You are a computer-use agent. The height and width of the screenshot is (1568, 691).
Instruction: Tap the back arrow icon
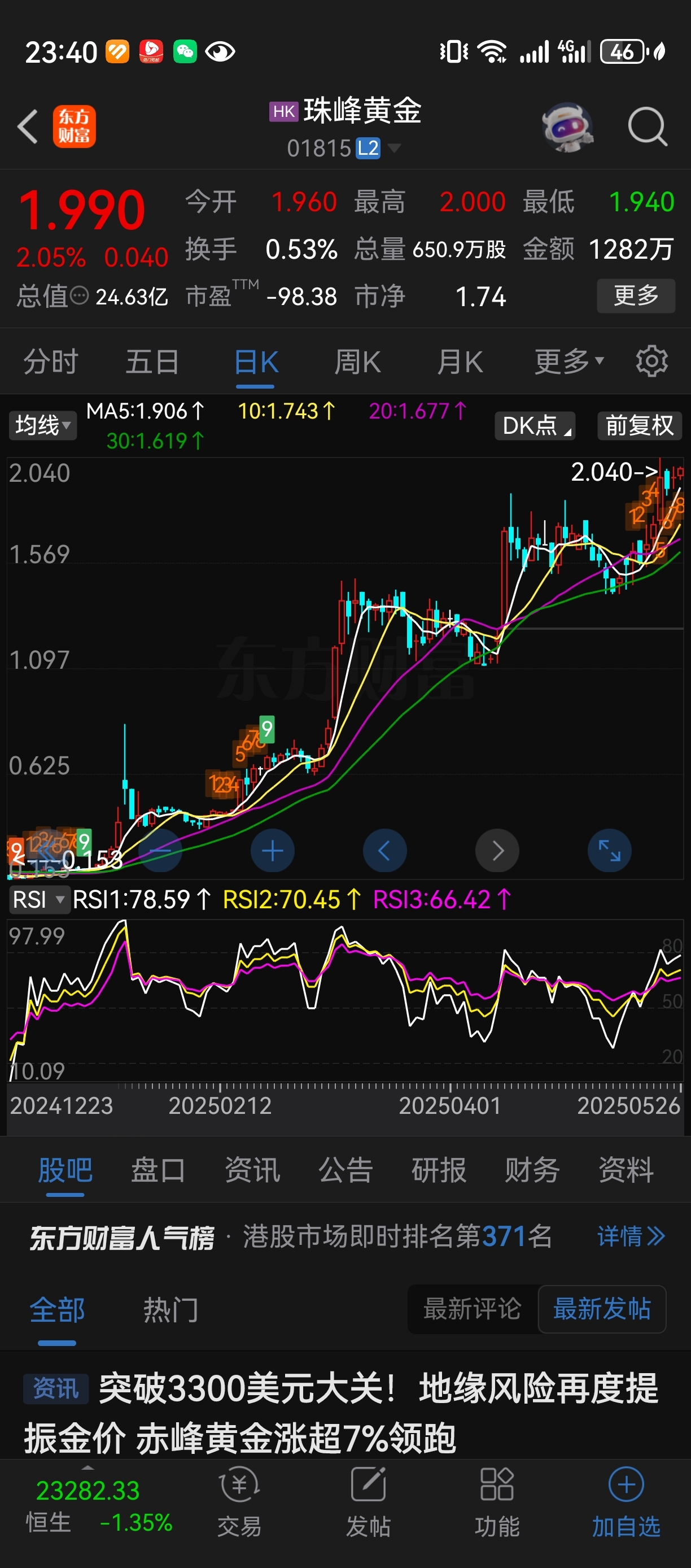[28, 127]
